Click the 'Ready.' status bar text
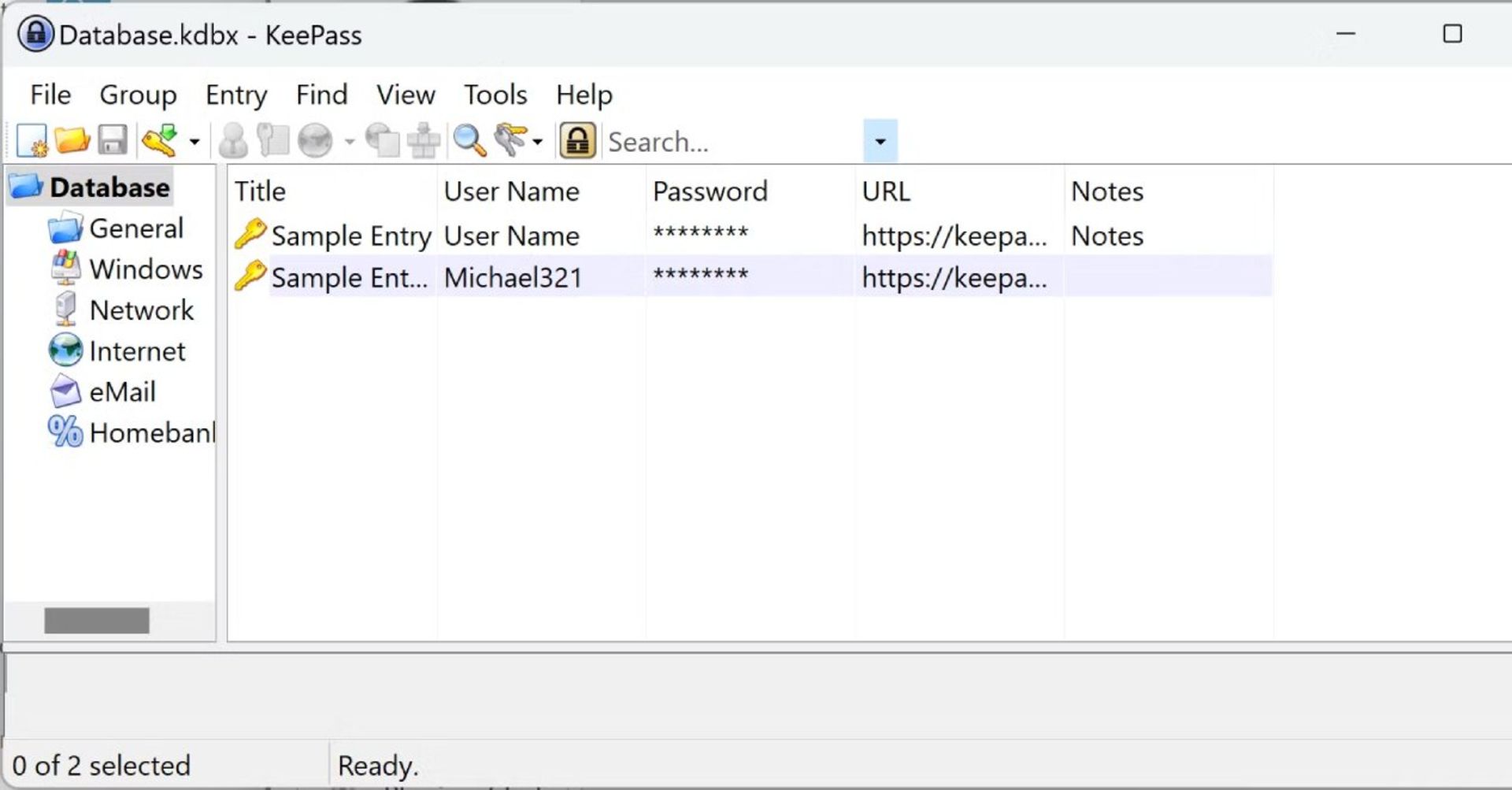 (x=378, y=766)
